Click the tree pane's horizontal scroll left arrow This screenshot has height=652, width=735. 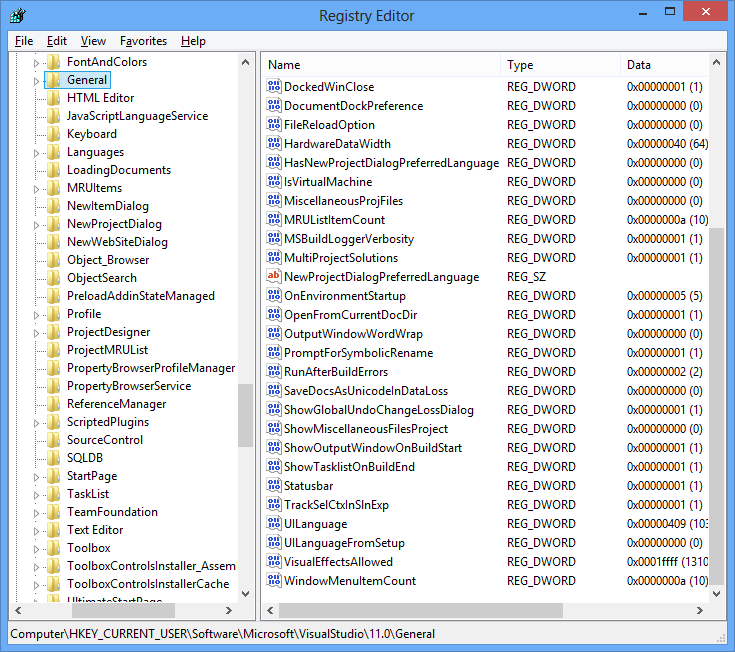click(18, 610)
